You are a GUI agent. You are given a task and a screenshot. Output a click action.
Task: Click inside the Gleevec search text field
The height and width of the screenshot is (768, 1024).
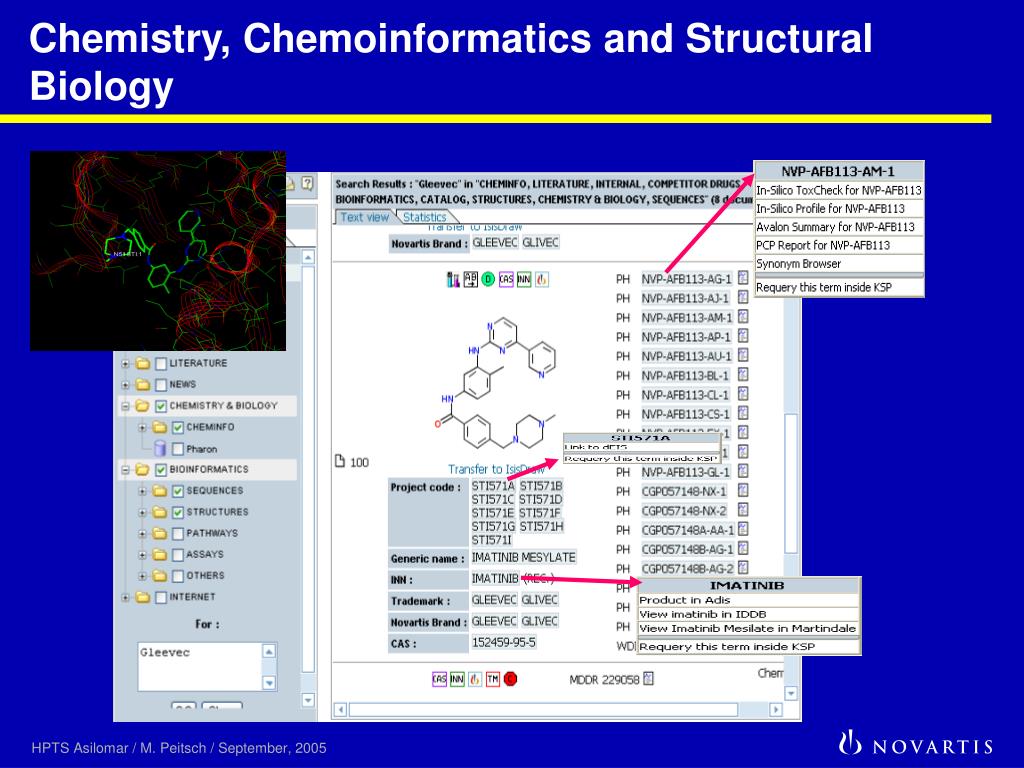point(200,666)
